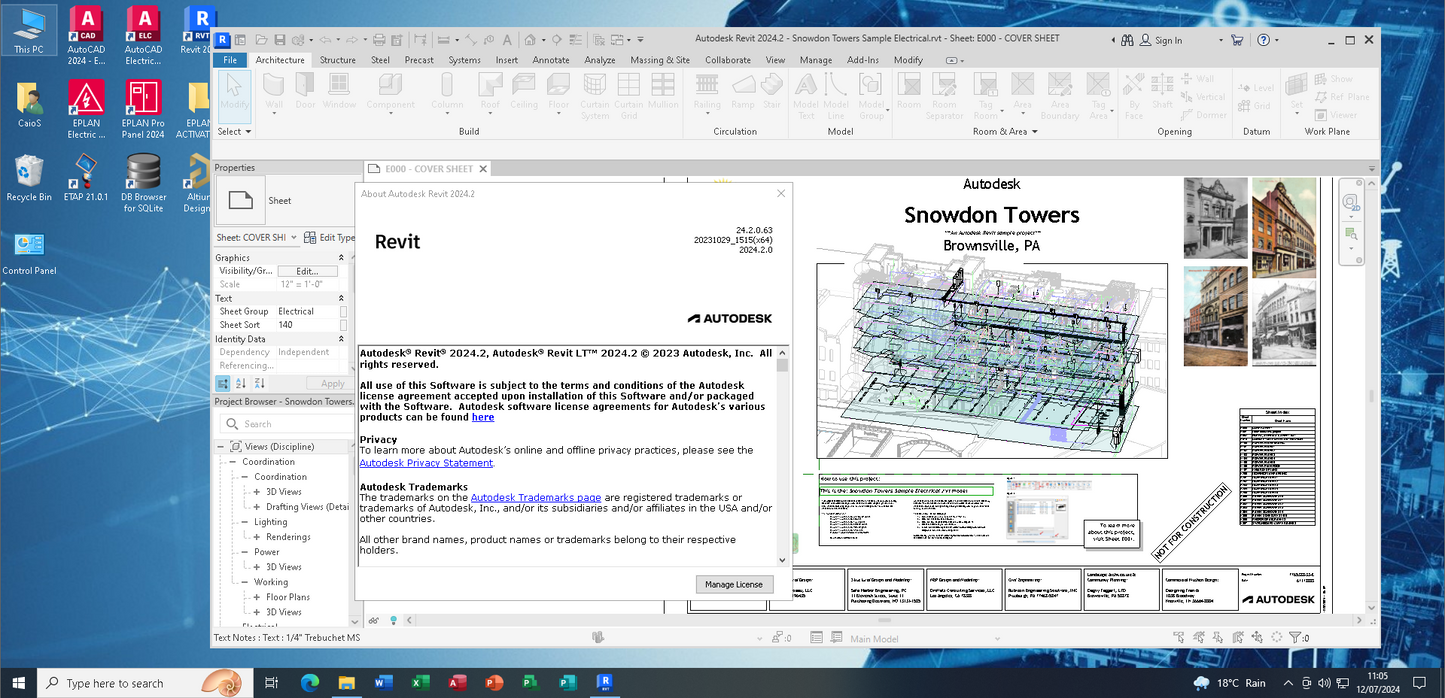
Task: Select the Wall tool in Build panel
Action: [x=274, y=95]
